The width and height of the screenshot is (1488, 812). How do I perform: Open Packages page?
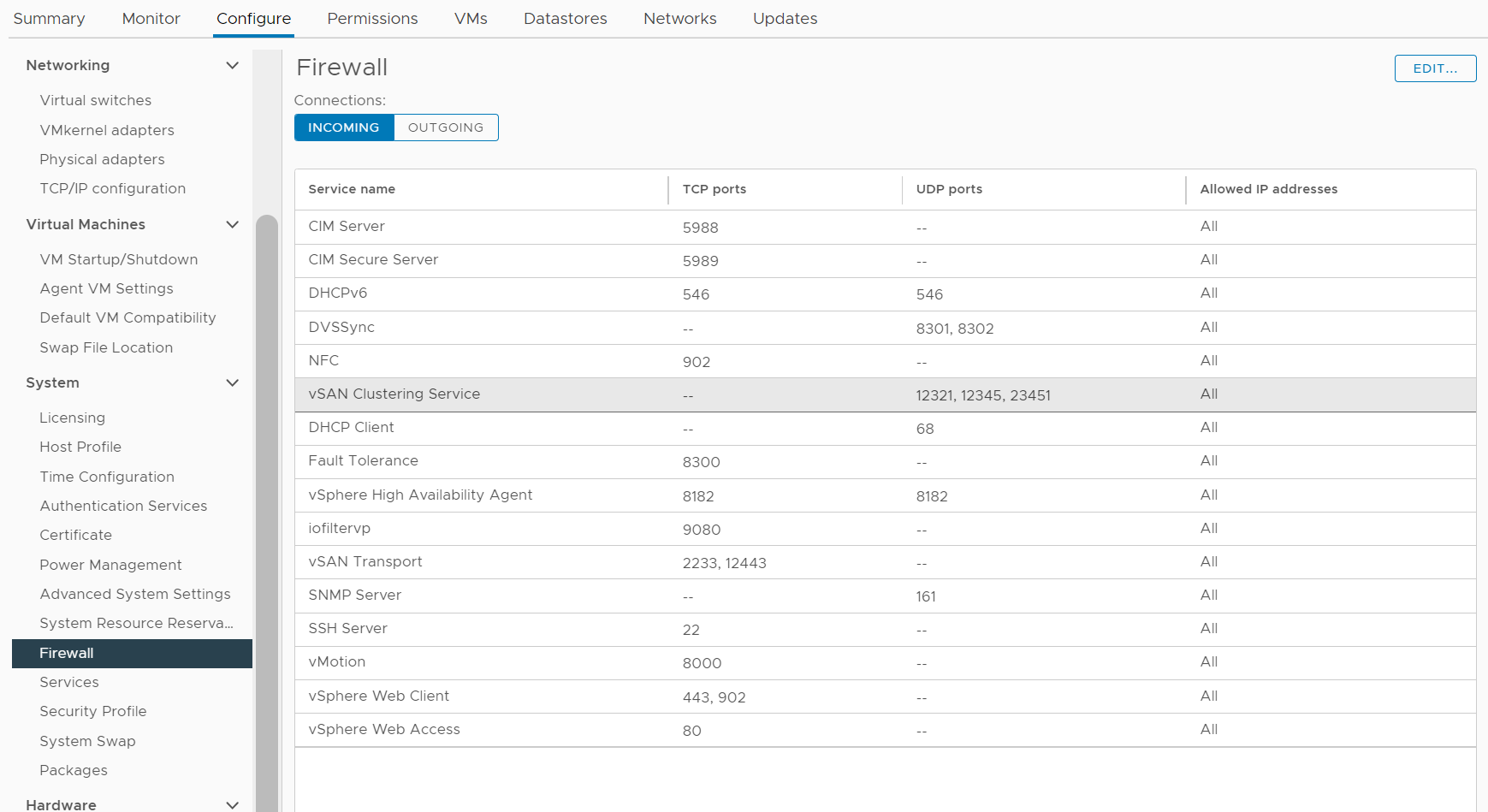tap(74, 770)
